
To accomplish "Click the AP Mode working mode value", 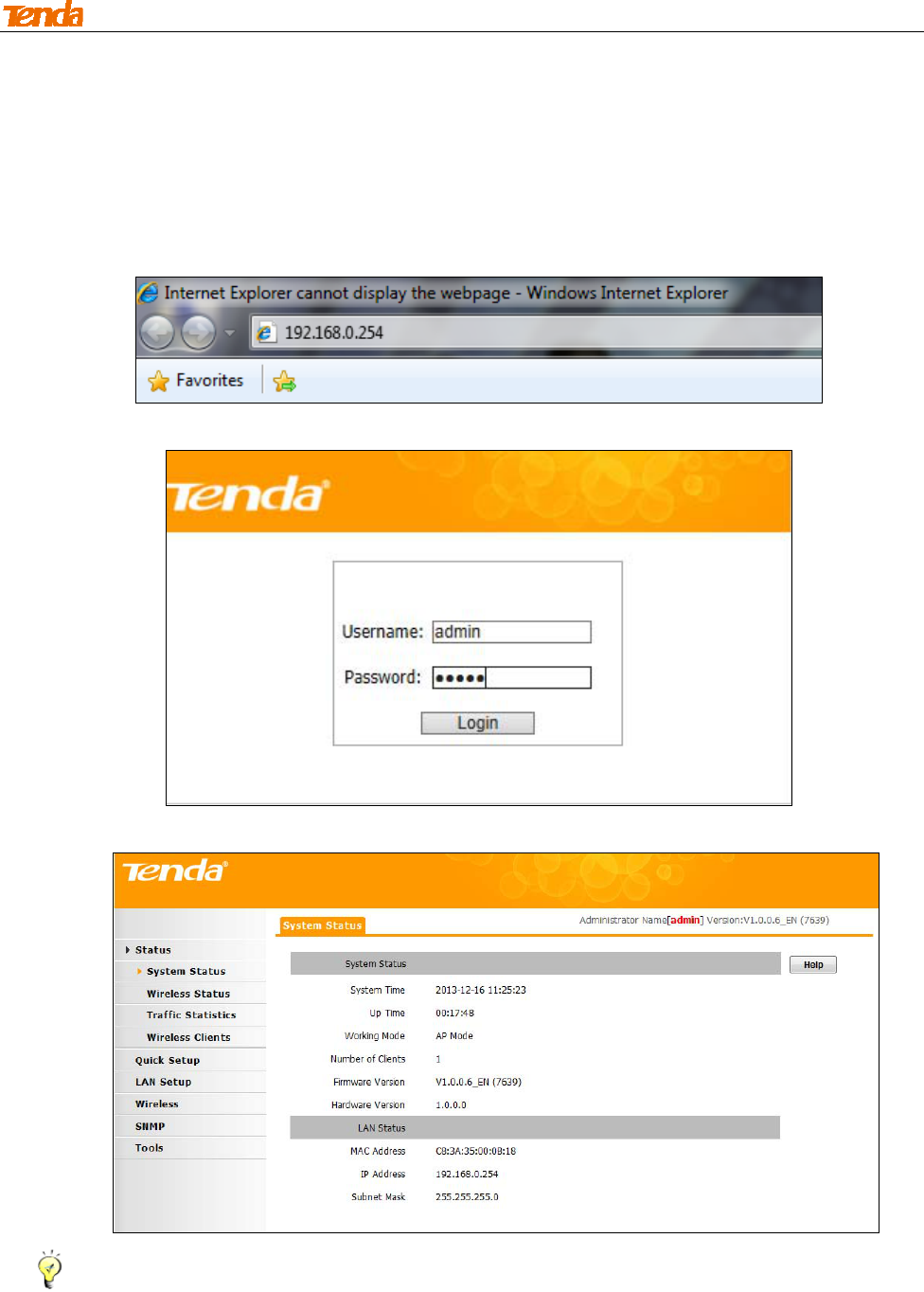I will 454,1036.
